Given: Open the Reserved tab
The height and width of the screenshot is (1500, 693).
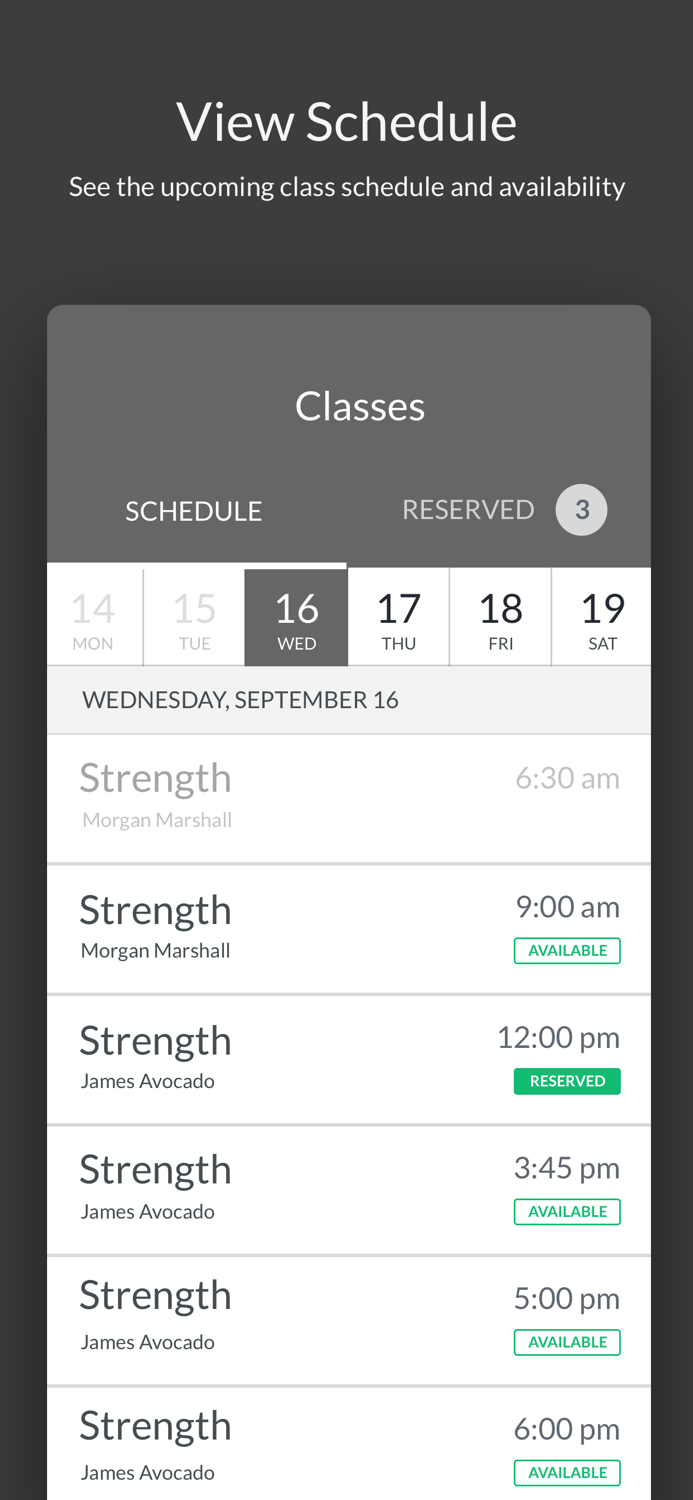Looking at the screenshot, I should pyautogui.click(x=468, y=510).
